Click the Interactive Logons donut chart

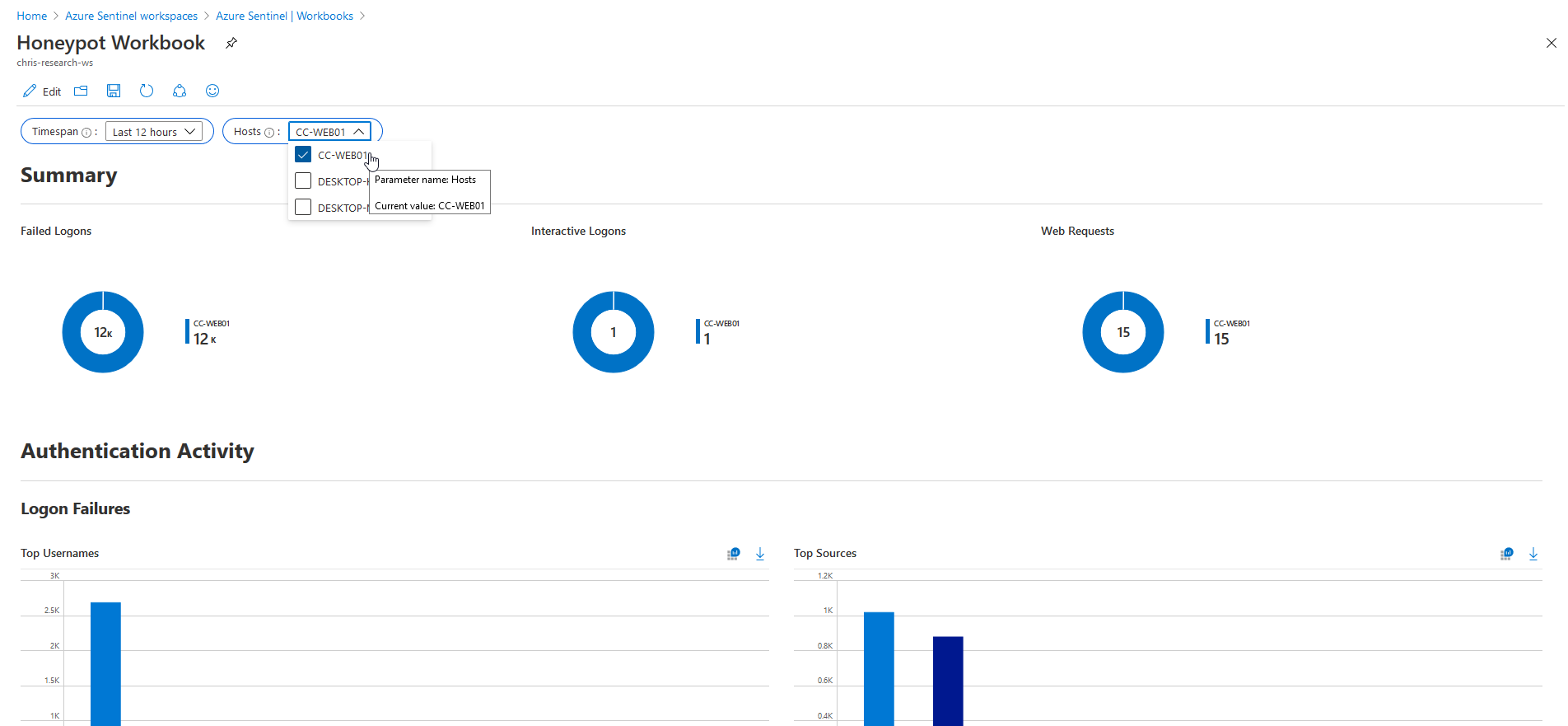point(614,332)
